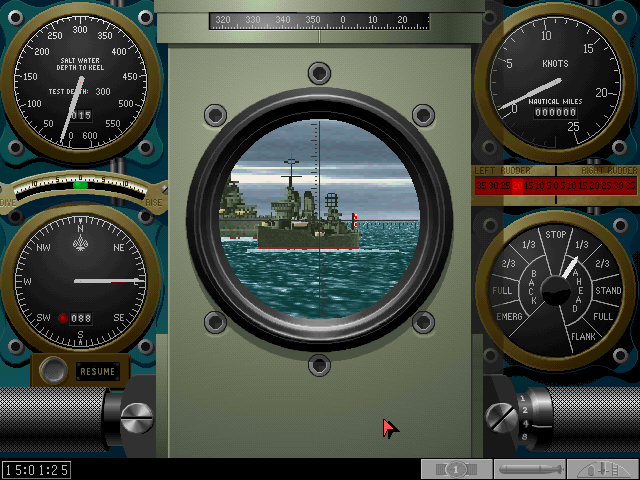Click the depth readout 015

click(x=81, y=116)
